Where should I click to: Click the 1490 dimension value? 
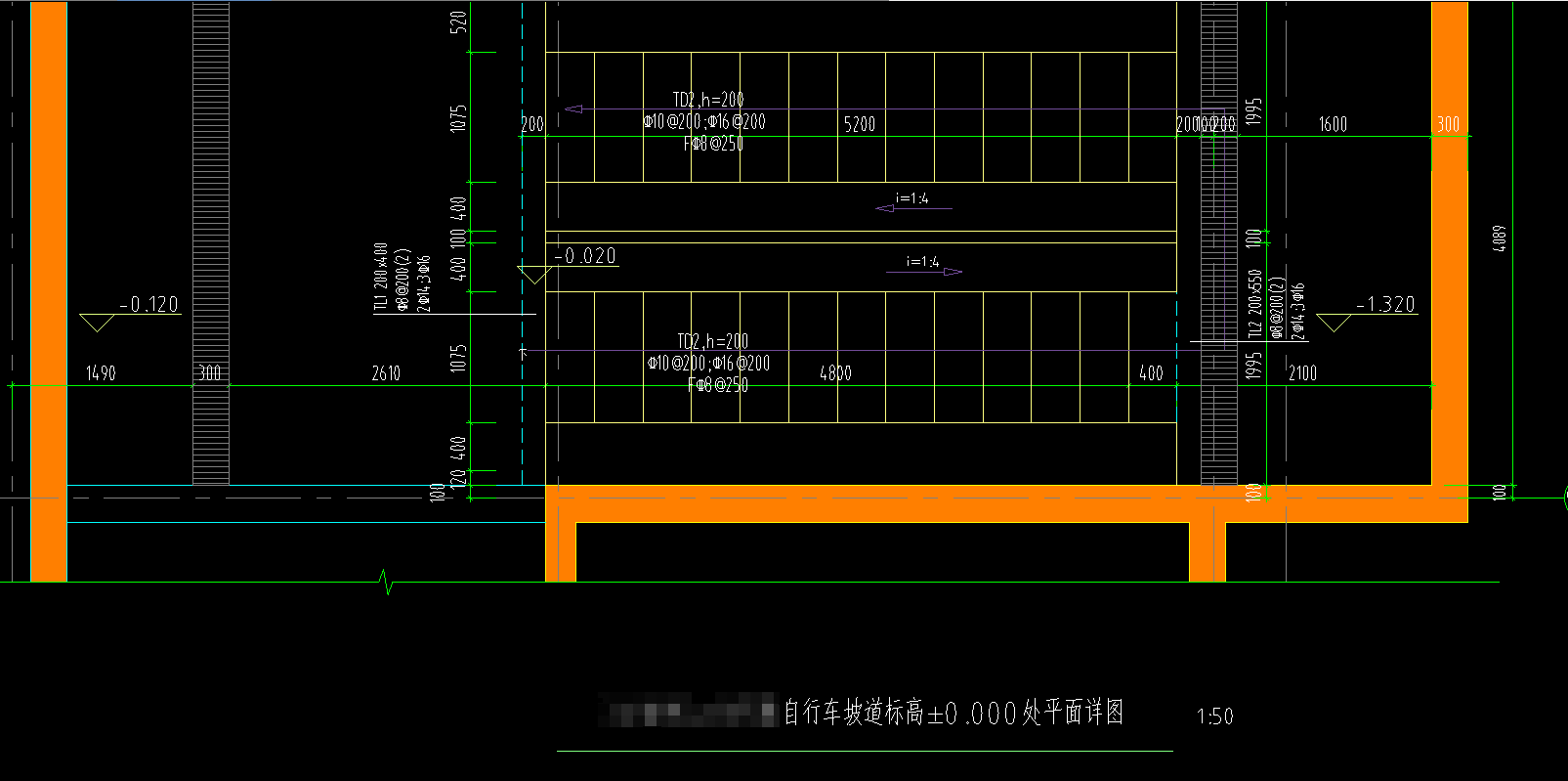coord(101,372)
